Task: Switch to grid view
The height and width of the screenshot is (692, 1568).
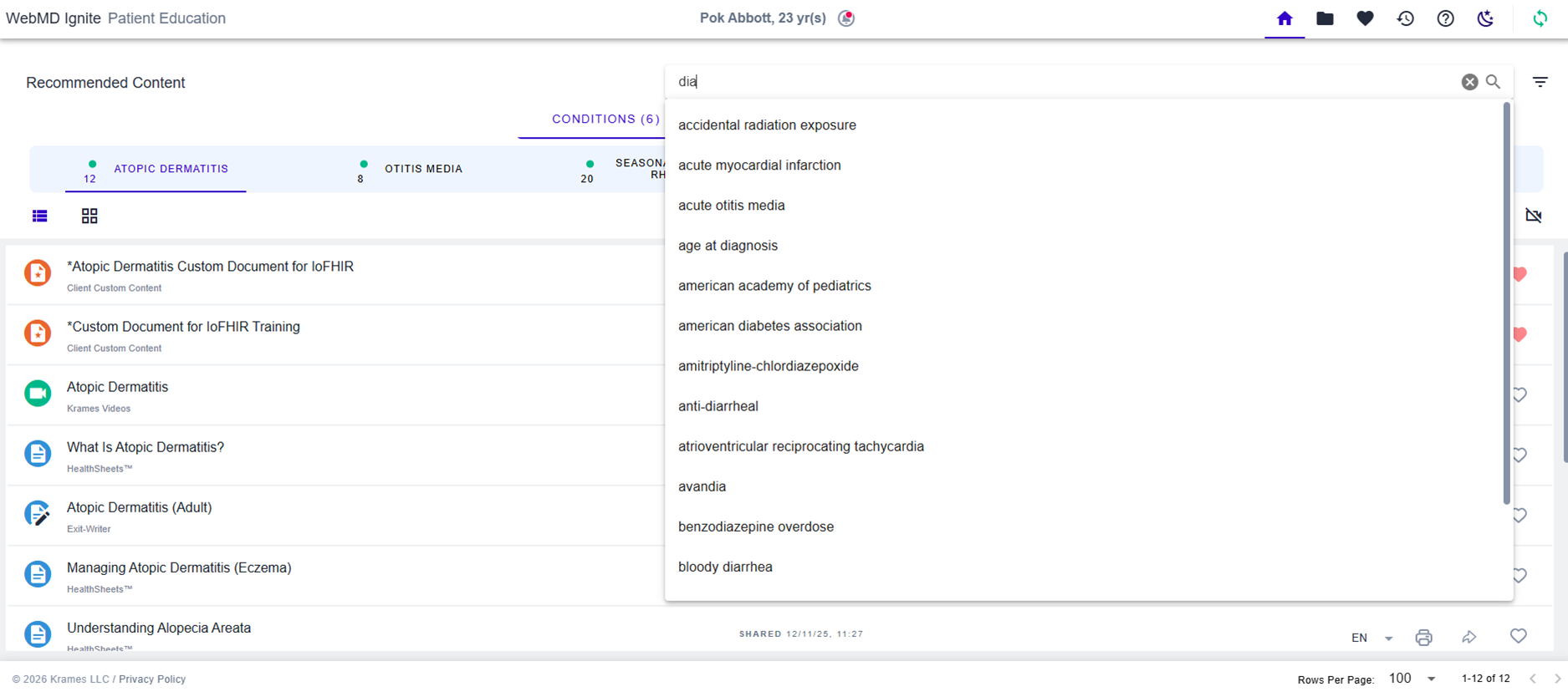Action: (x=89, y=216)
